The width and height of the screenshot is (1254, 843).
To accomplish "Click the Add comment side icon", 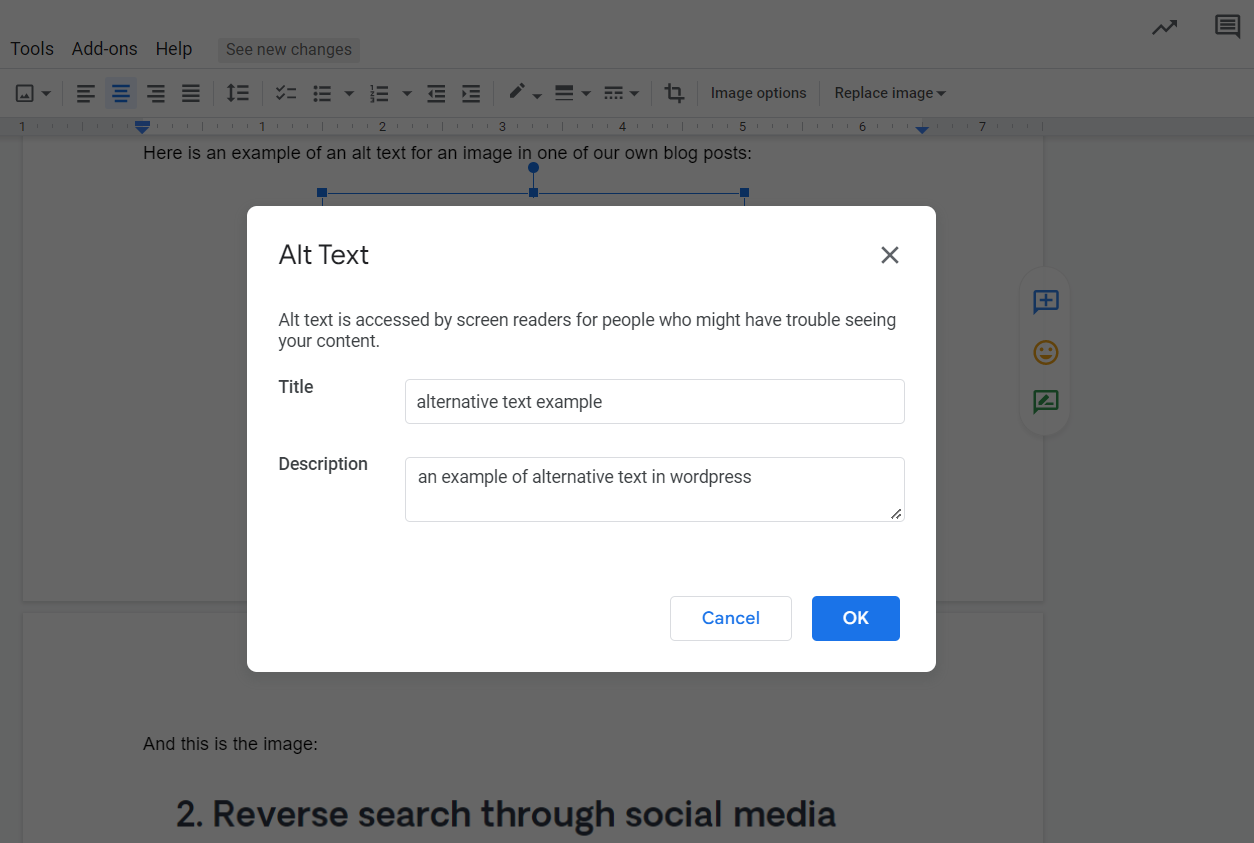I will click(x=1046, y=302).
